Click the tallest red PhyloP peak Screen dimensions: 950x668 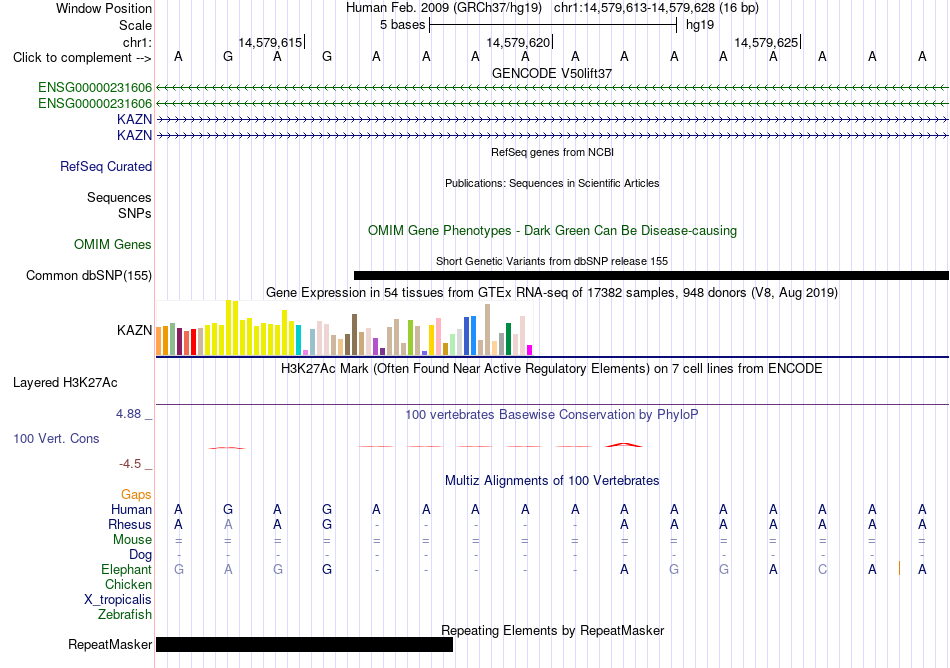pyautogui.click(x=624, y=445)
